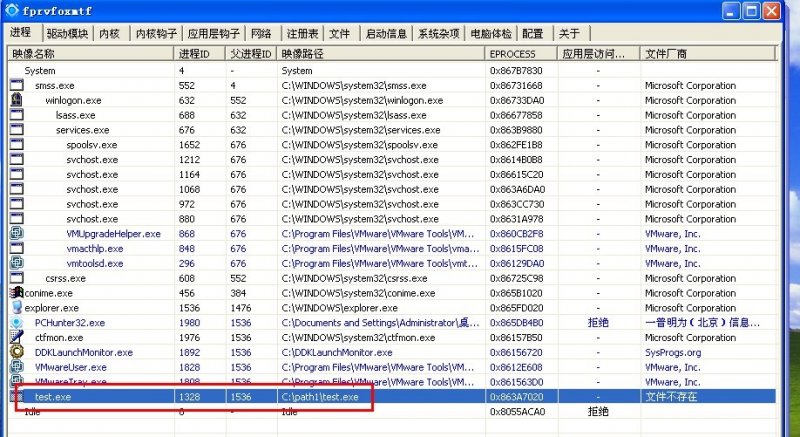Sort by 进程ID column header
800x437 pixels.
(199, 54)
